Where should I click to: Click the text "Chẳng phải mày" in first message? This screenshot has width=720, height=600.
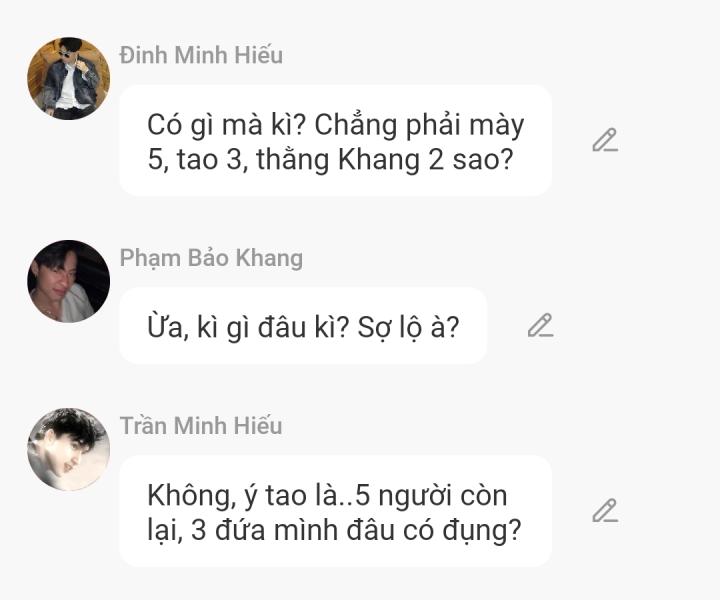coord(419,125)
